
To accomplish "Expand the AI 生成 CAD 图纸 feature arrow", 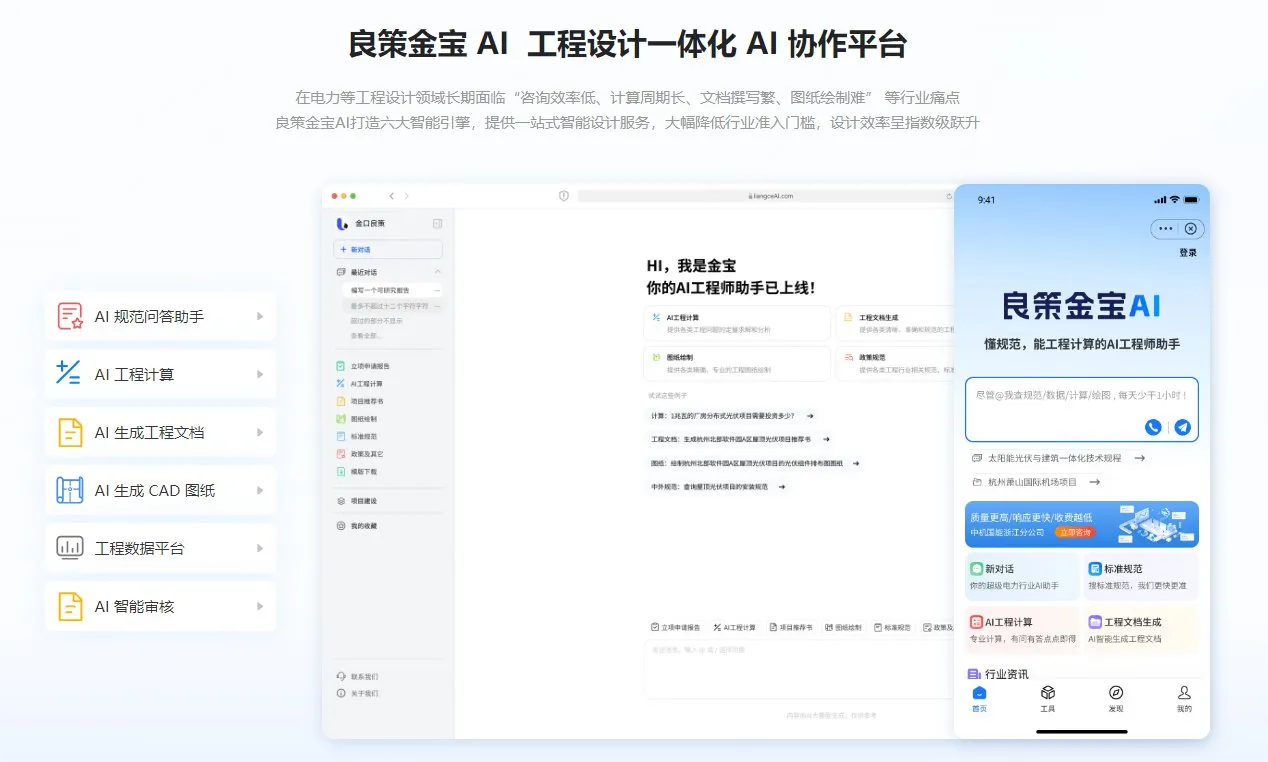I will click(260, 491).
